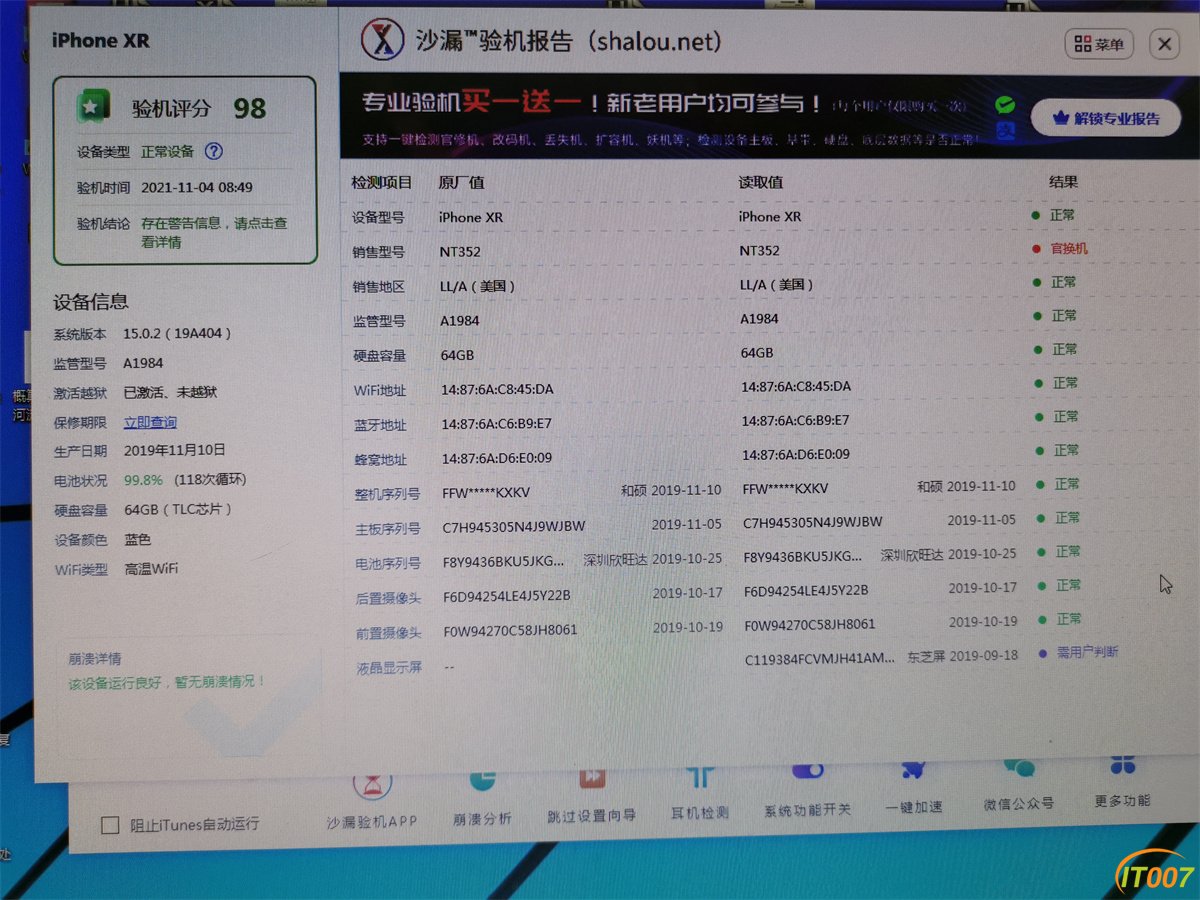
Task: Select front camera serial F0W94270C58JH8061 in 原厂值
Action: pyautogui.click(x=510, y=630)
